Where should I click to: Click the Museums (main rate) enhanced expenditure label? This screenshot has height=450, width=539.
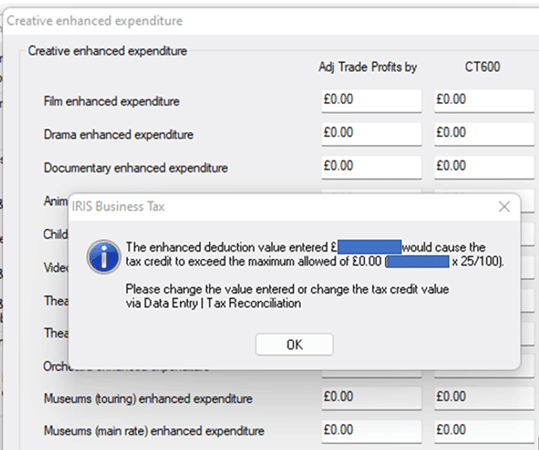tap(154, 431)
